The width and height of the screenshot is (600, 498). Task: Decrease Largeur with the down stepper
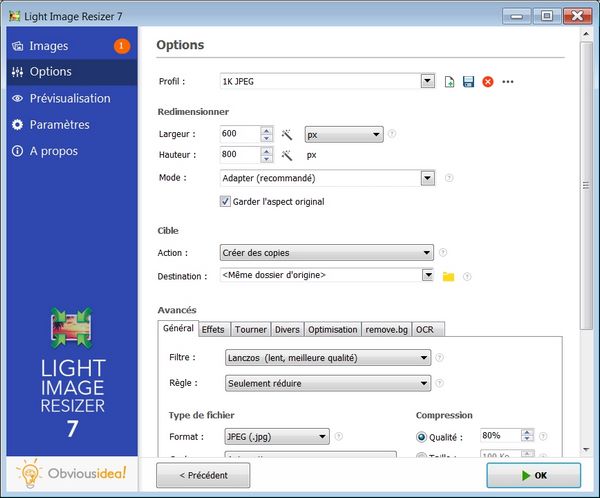pos(267,138)
